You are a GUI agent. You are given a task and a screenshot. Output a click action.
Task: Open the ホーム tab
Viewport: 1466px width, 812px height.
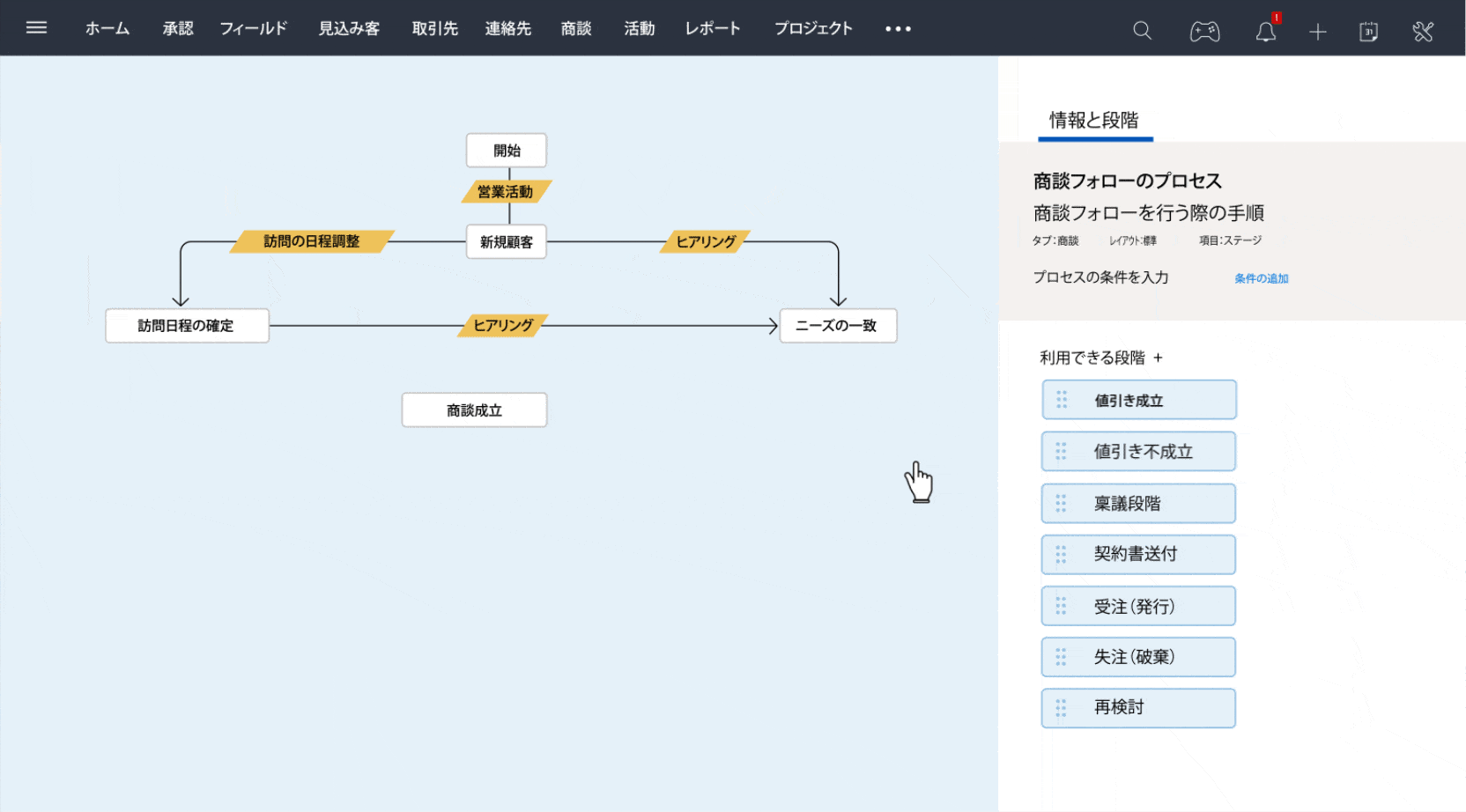107,28
